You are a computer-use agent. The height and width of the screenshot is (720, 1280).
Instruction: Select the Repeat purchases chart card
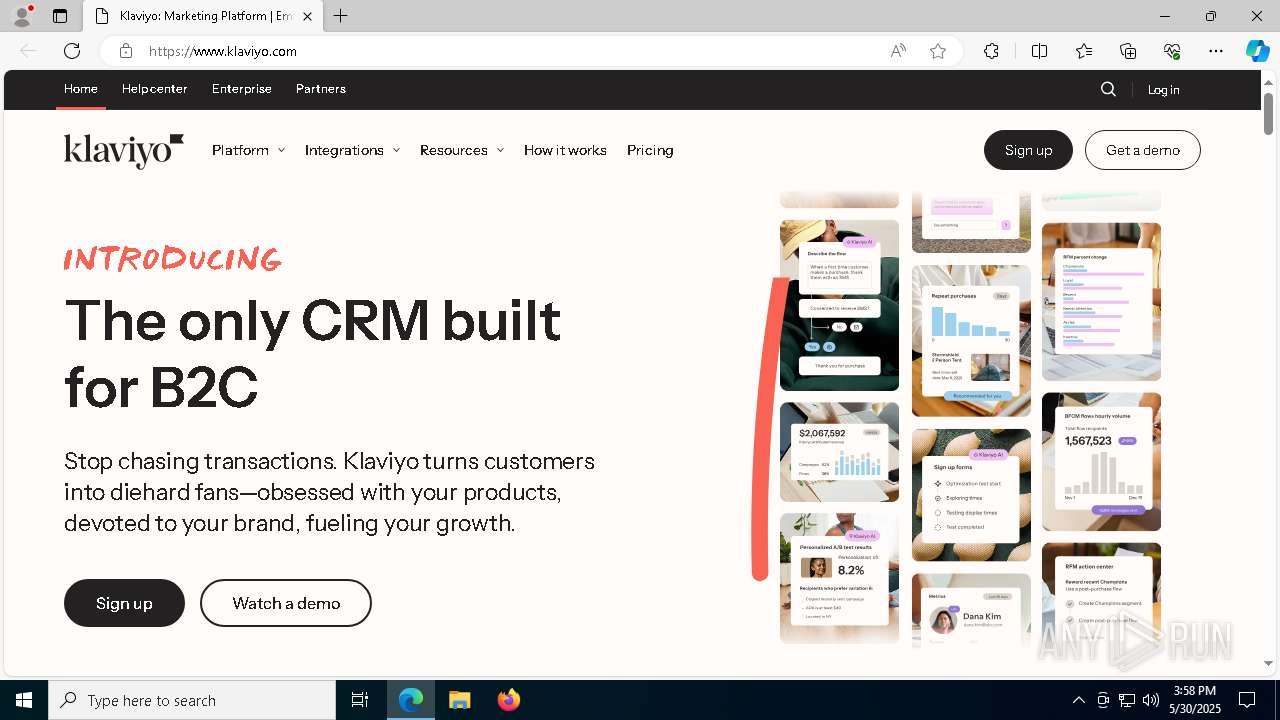[x=971, y=340]
